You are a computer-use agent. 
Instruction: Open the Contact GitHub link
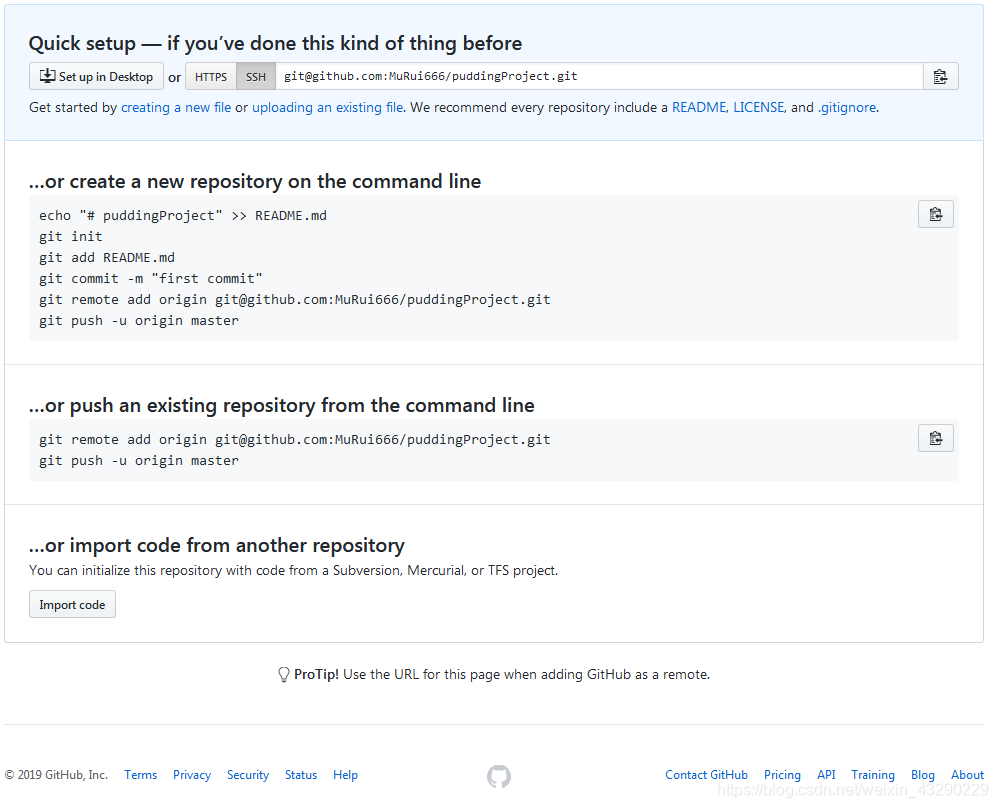pos(706,775)
